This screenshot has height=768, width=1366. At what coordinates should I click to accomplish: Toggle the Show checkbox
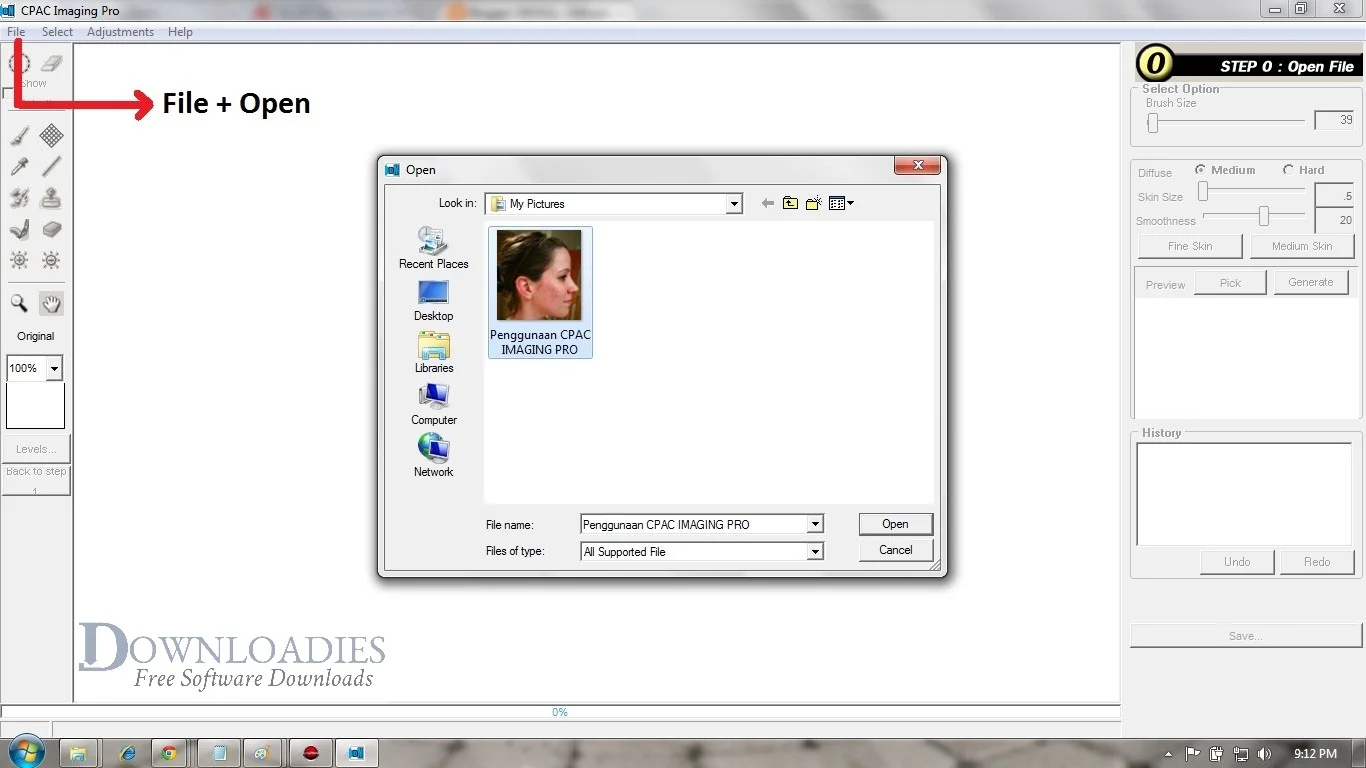click(8, 95)
